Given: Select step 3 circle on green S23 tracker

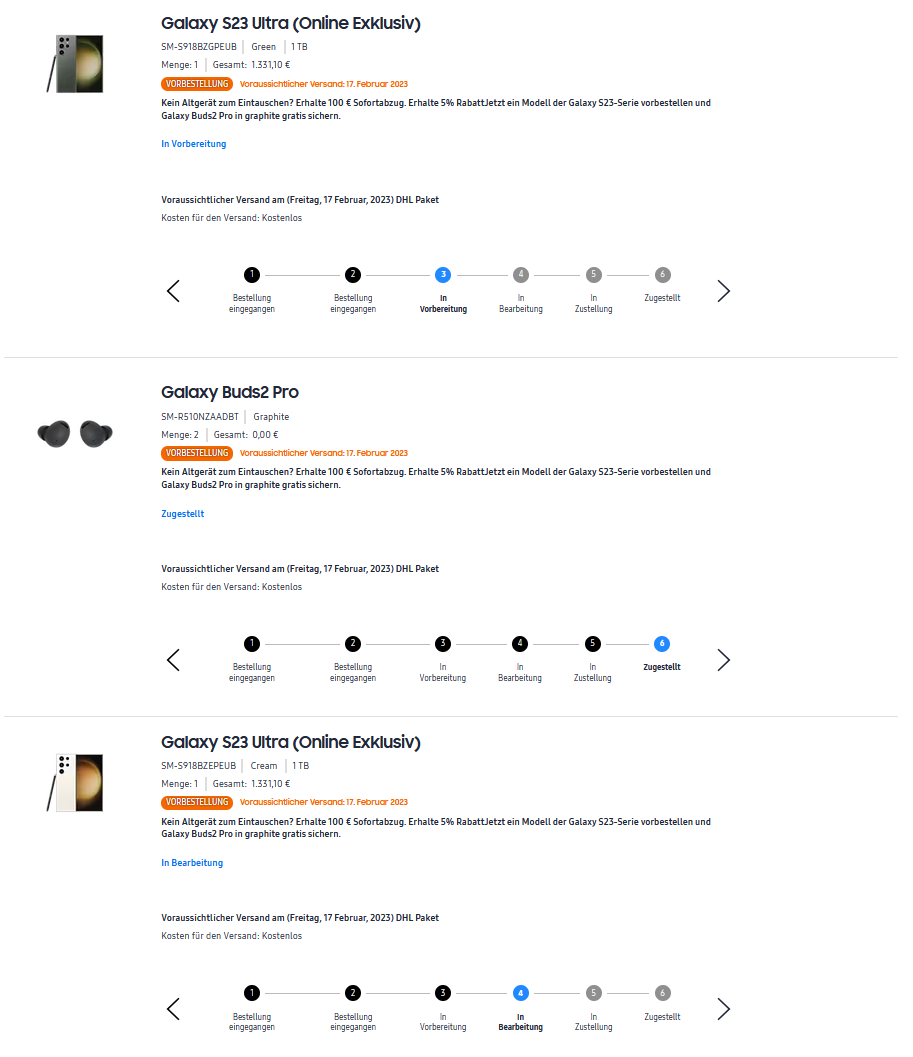Looking at the screenshot, I should click(x=443, y=274).
